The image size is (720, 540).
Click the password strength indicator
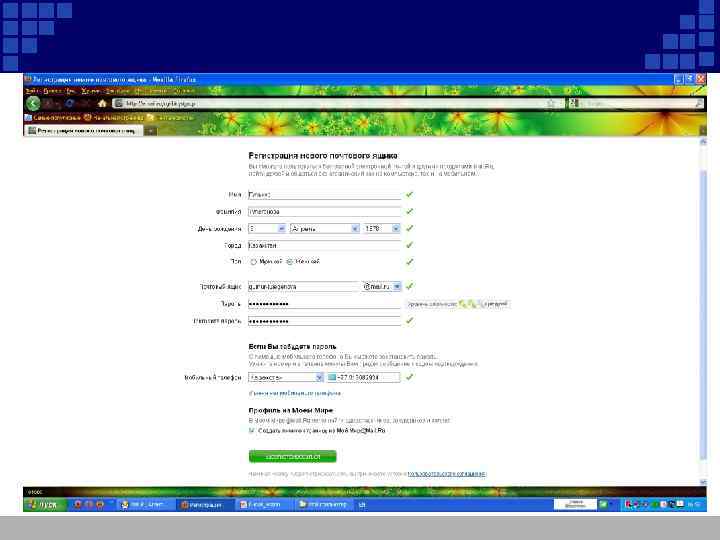(458, 304)
